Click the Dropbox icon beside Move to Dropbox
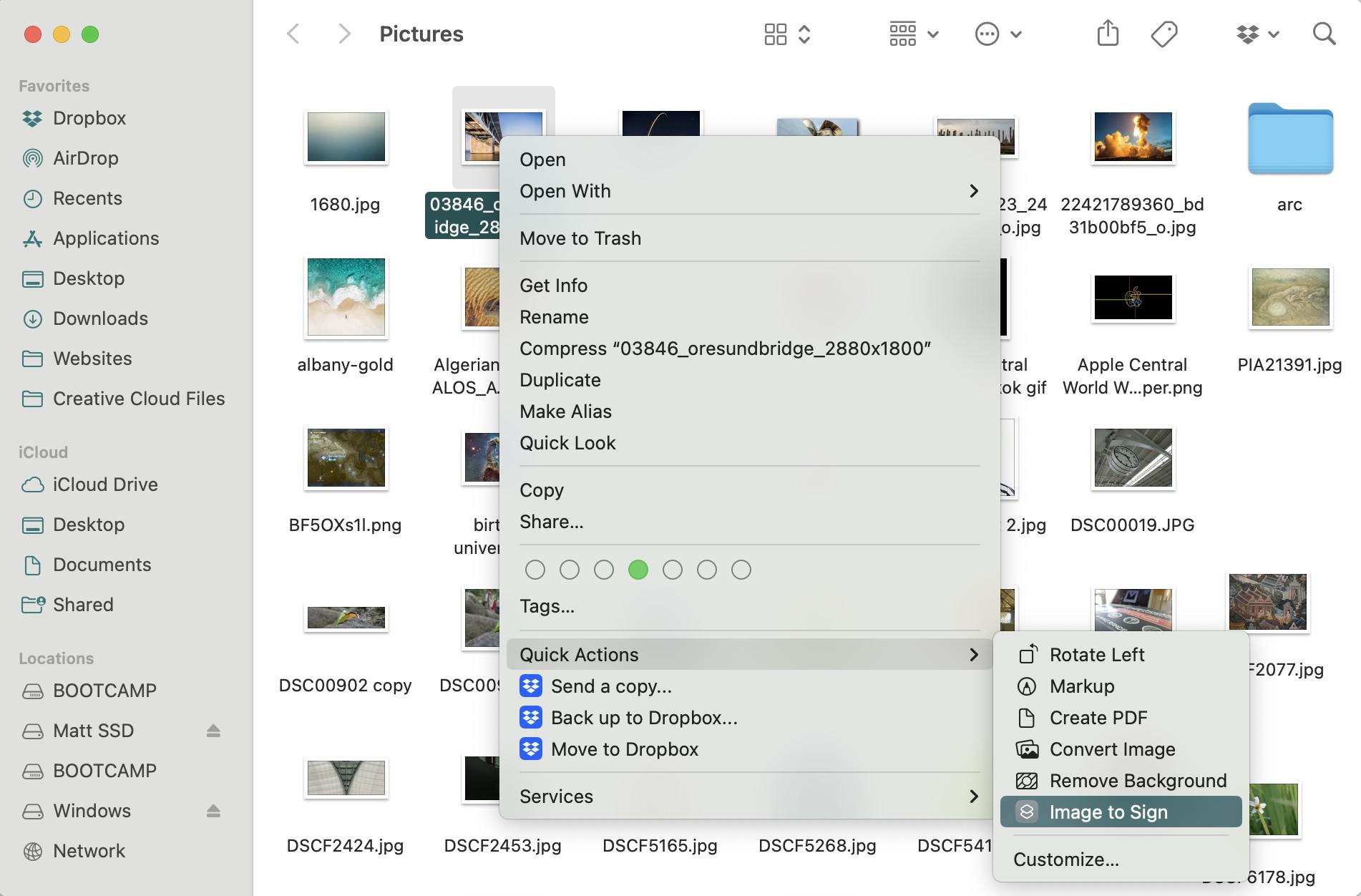Viewport: 1361px width, 896px height. [x=531, y=749]
